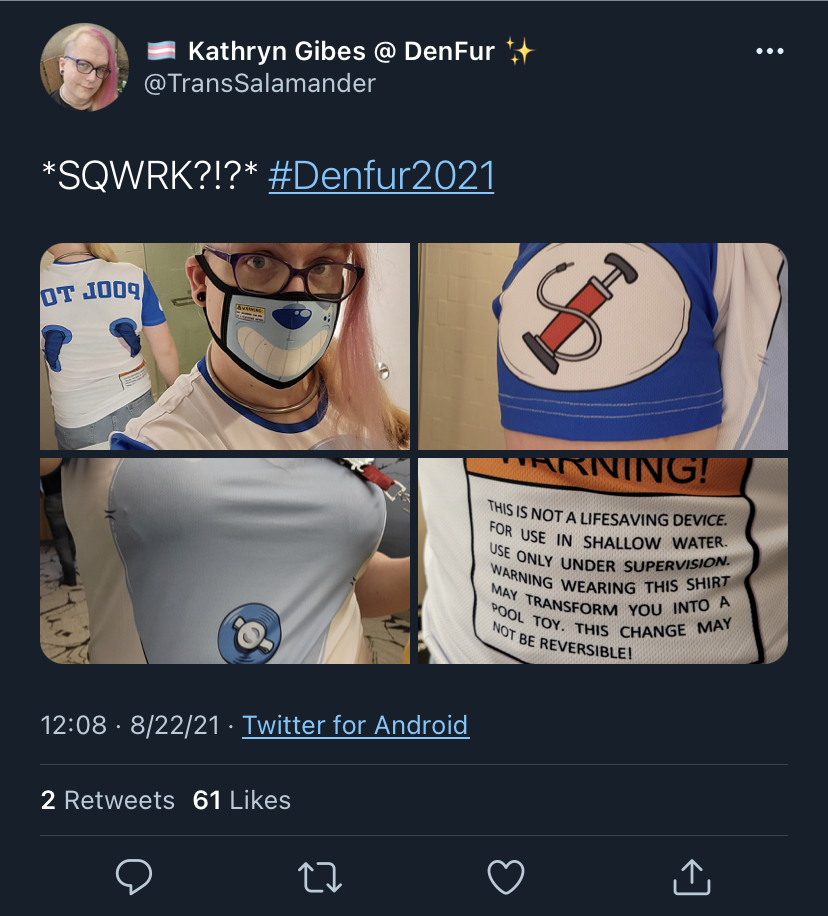Open the WARNING label photo
The height and width of the screenshot is (916, 828).
603,561
